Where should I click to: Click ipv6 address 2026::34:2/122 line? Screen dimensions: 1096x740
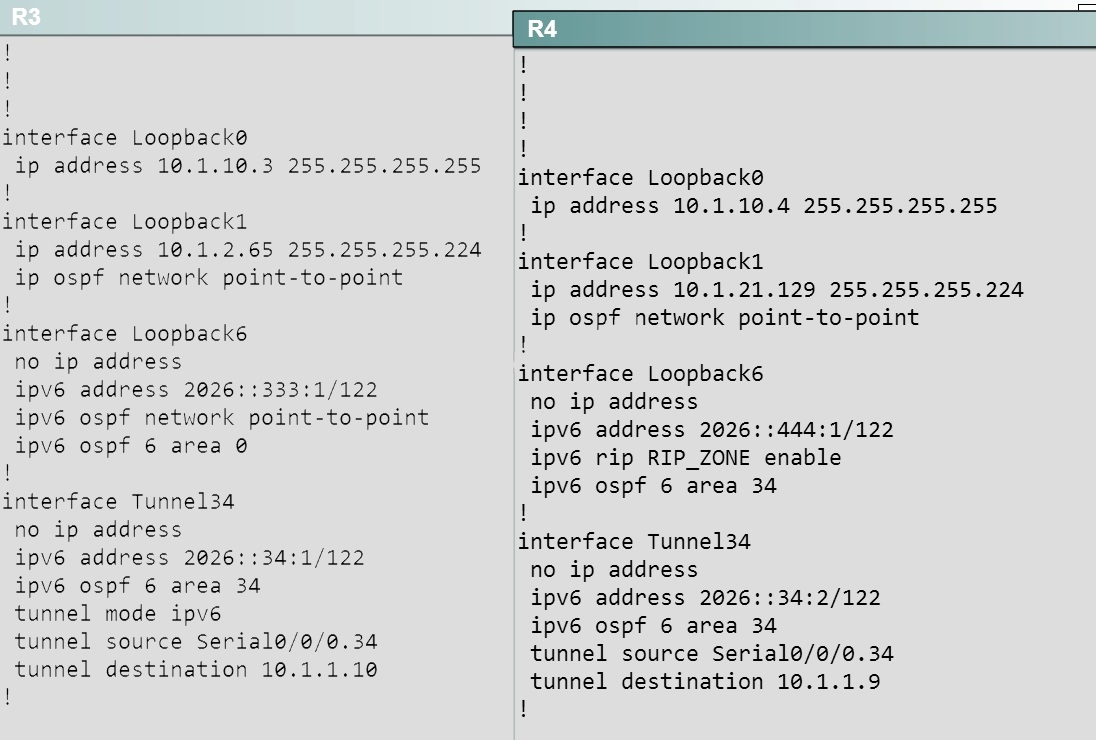tap(705, 597)
